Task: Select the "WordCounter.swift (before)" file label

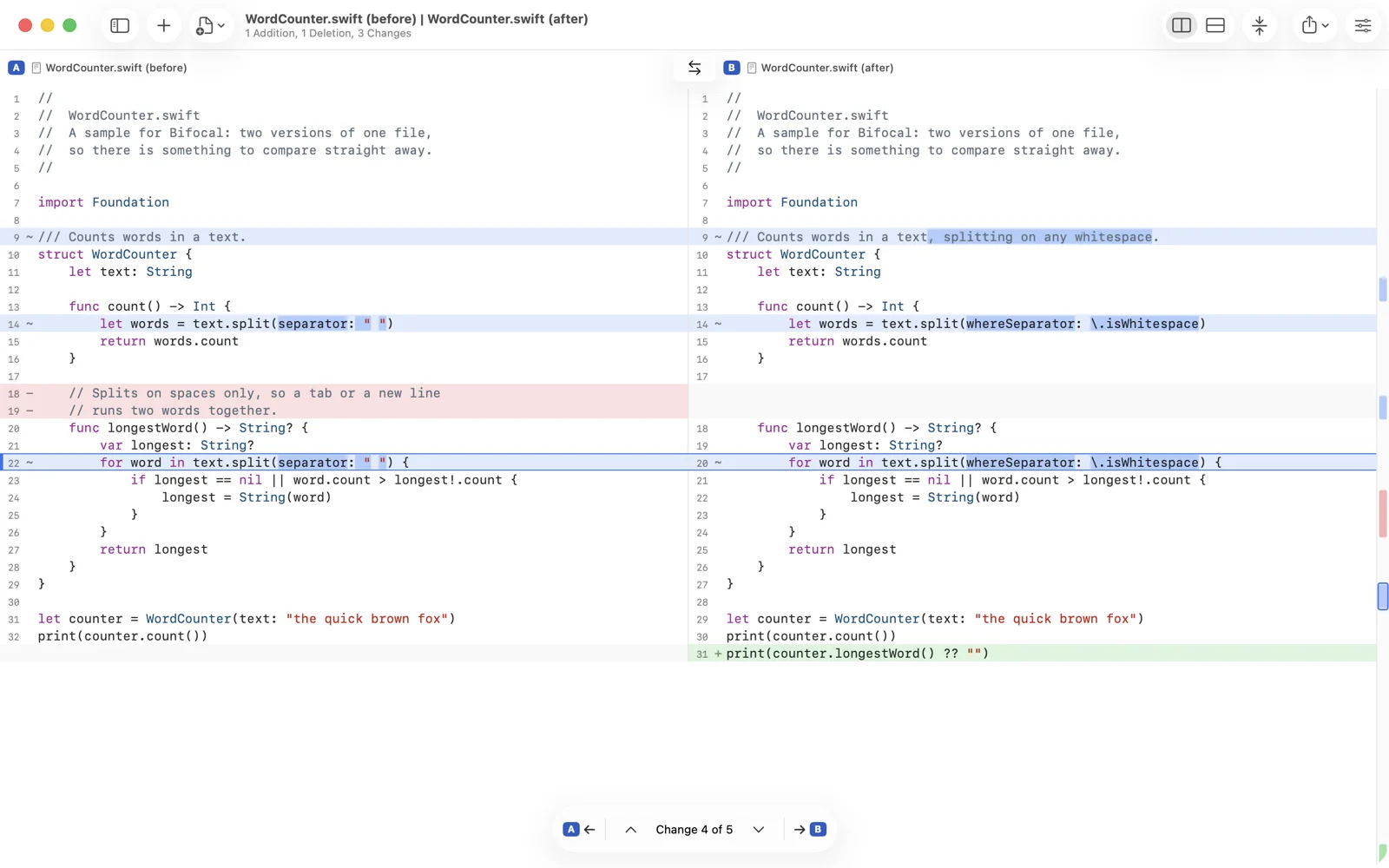Action: (x=116, y=68)
